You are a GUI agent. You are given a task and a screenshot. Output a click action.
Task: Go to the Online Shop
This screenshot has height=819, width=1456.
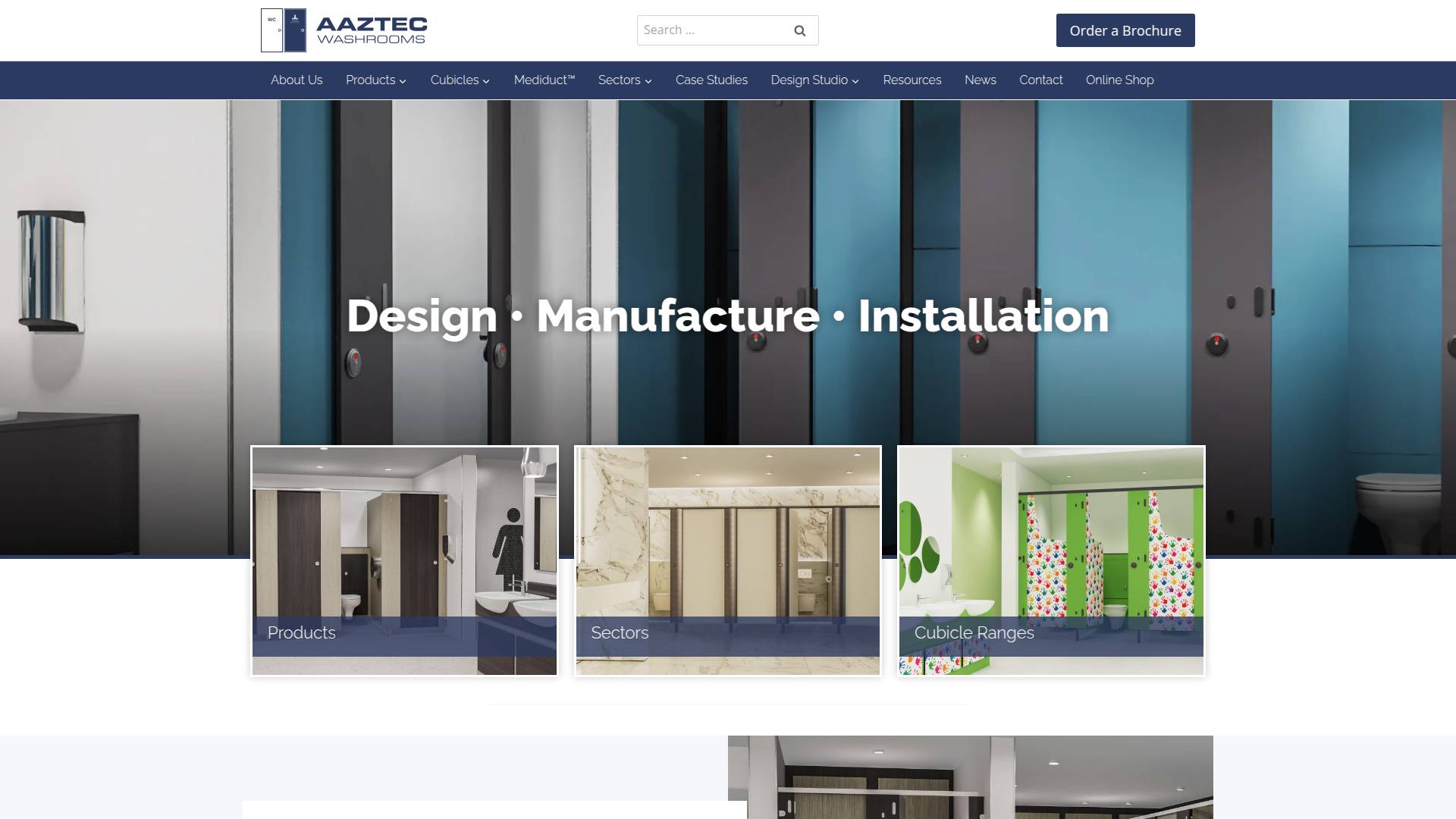(x=1119, y=80)
